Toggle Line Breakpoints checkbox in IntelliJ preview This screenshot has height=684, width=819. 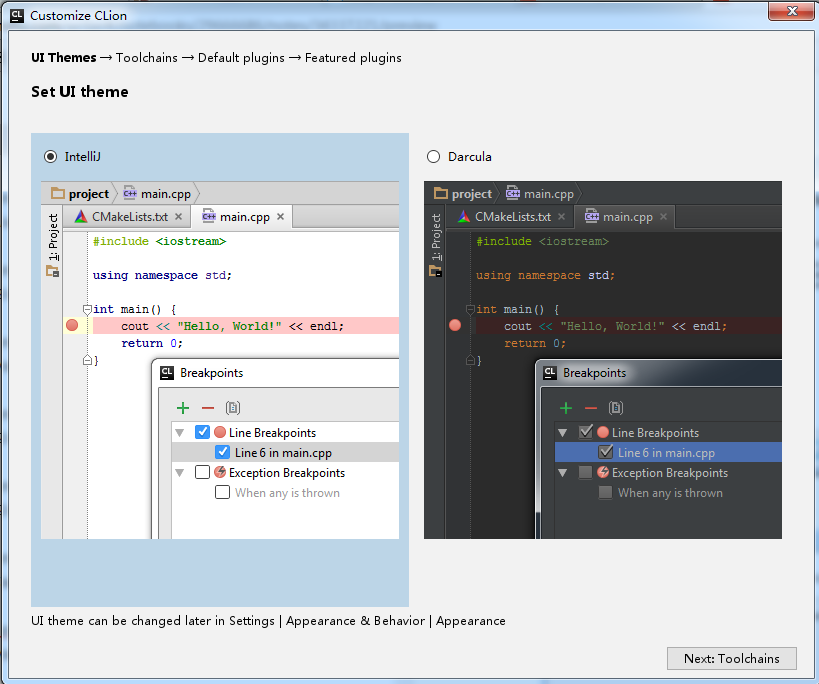202,432
